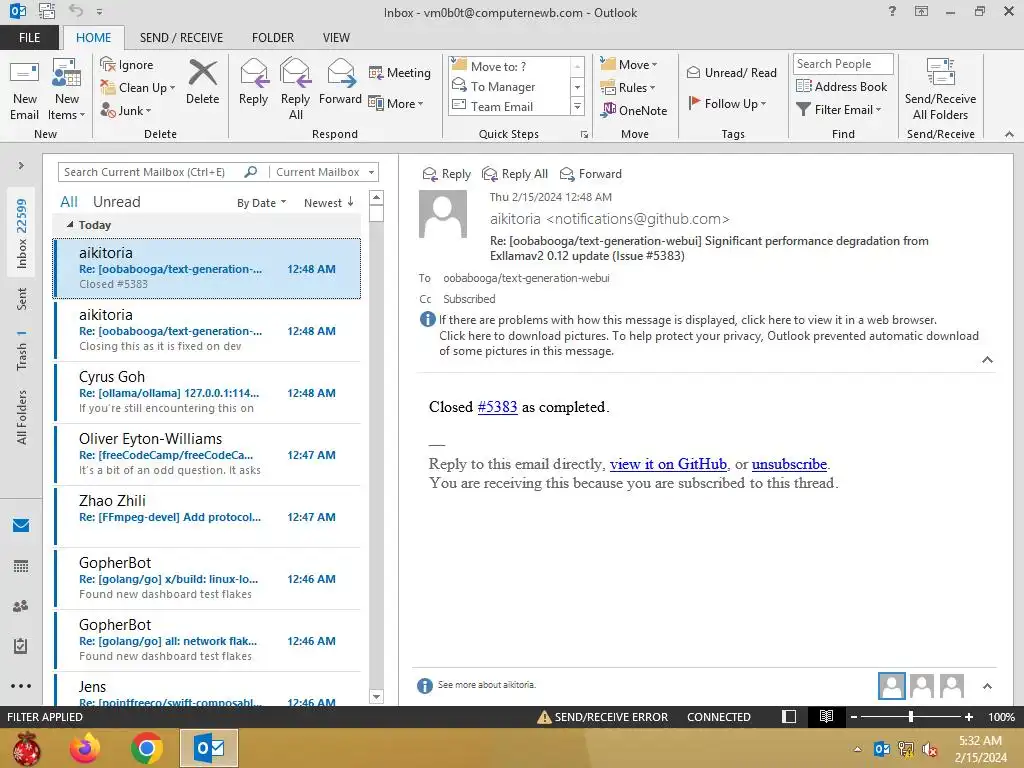1024x768 pixels.
Task: Create a New Email
Action: pyautogui.click(x=25, y=91)
